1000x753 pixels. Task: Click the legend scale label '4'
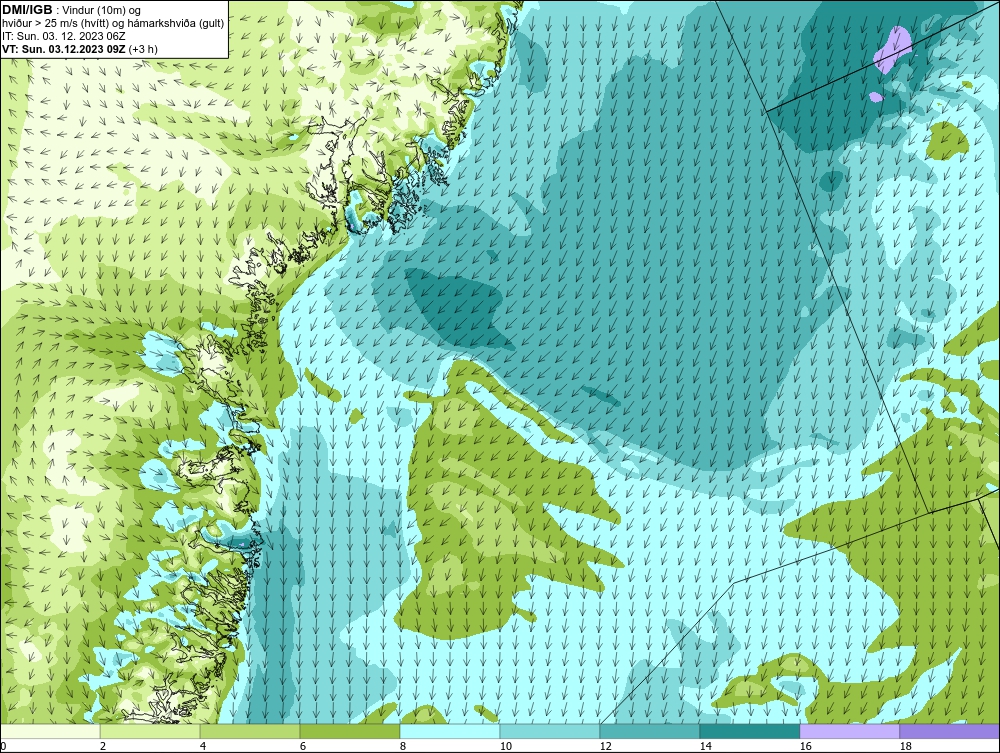203,746
